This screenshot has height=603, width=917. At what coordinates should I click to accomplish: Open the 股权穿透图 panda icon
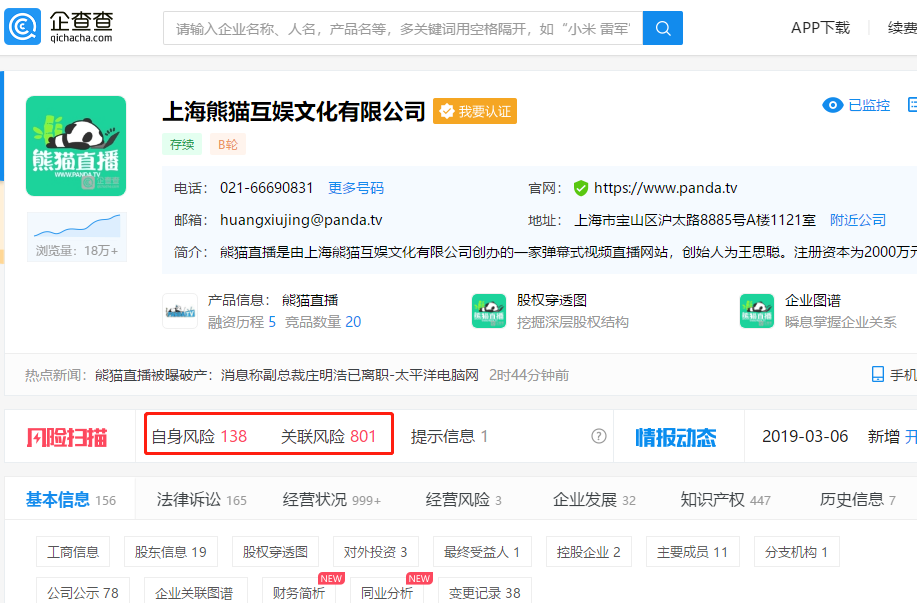(489, 311)
